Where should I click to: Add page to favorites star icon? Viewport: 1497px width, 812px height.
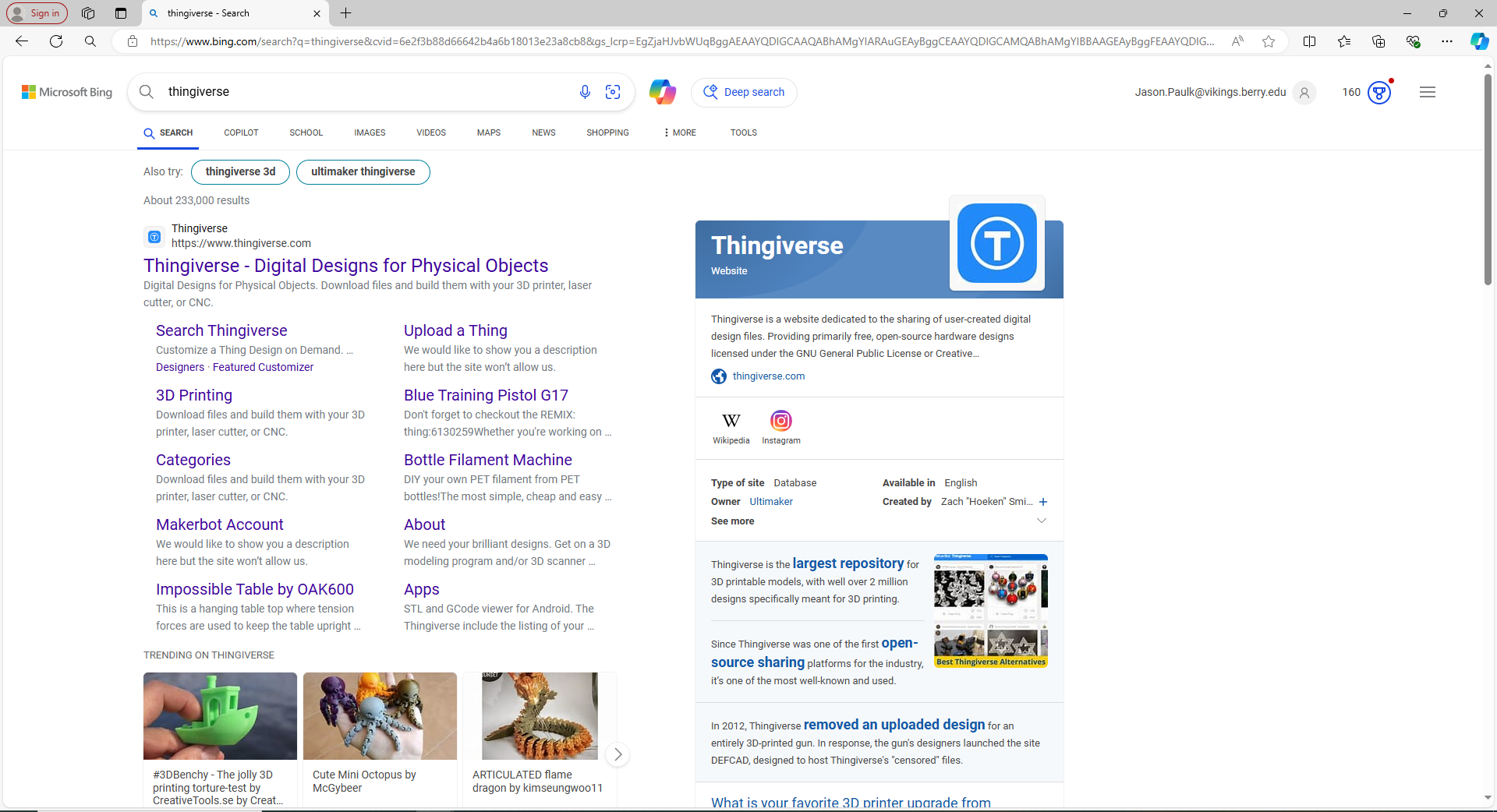[x=1269, y=41]
